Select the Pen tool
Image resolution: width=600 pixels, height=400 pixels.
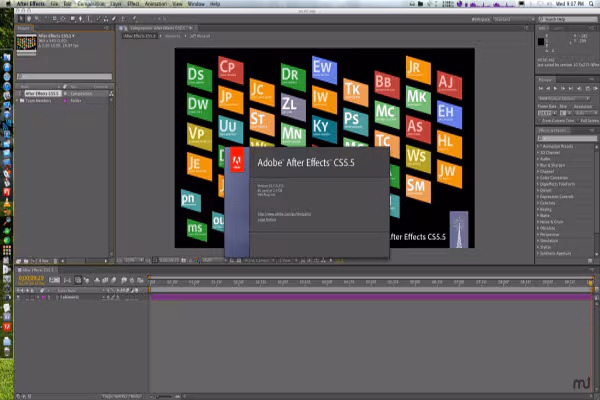[80, 19]
